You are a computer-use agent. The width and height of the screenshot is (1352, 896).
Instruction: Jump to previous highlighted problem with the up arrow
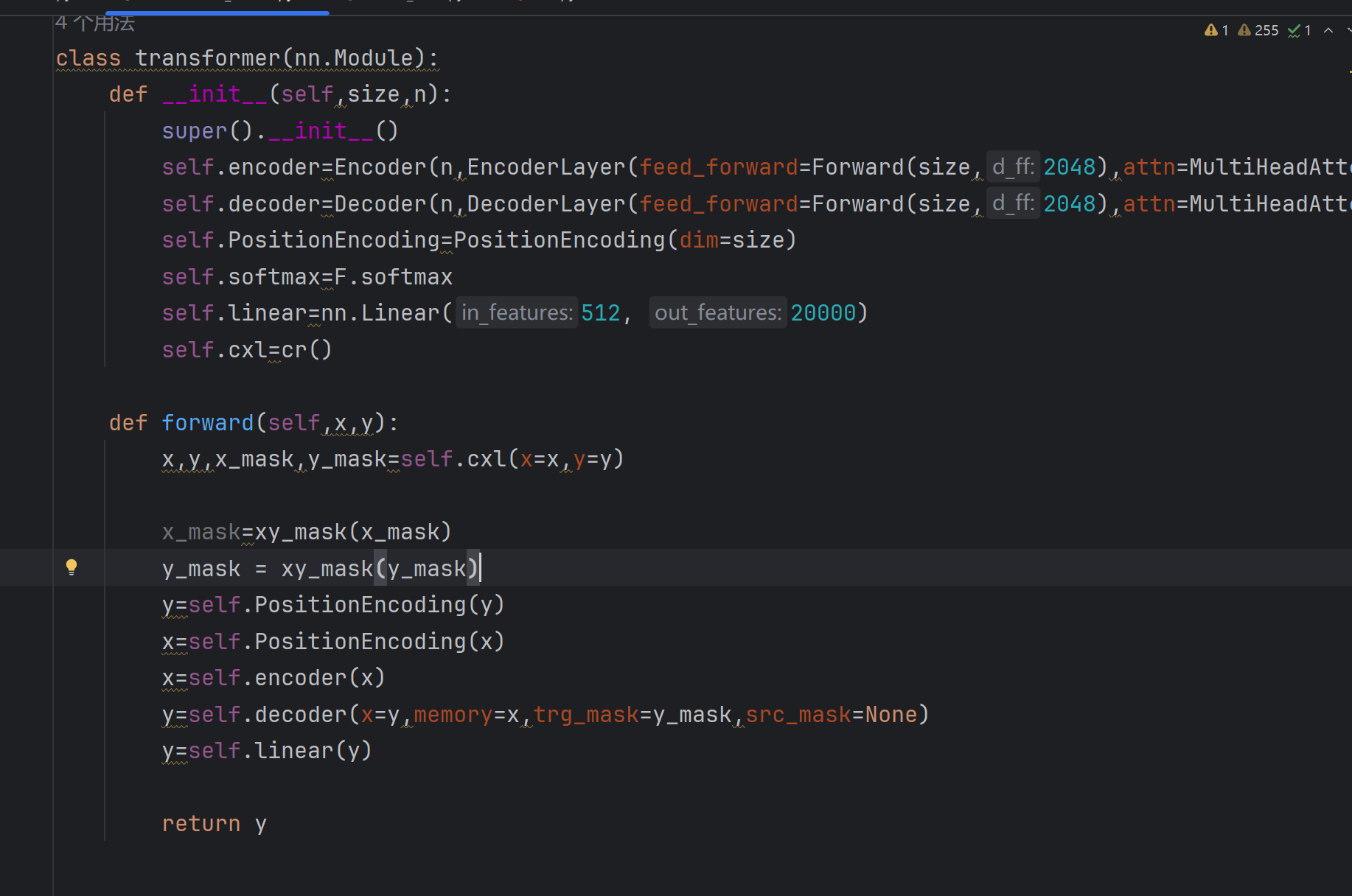click(1328, 30)
